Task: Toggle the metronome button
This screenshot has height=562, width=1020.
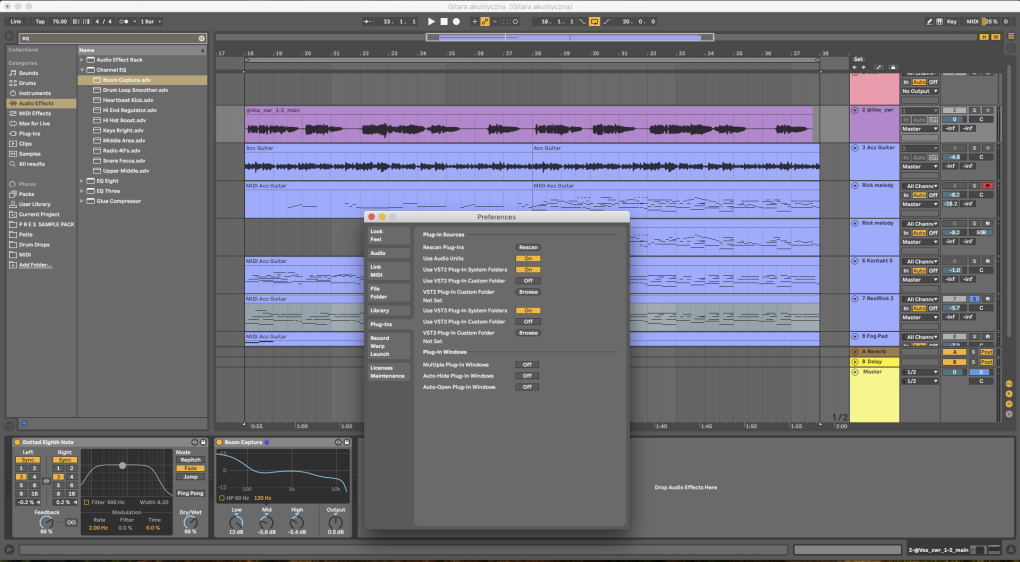Action: click(124, 21)
